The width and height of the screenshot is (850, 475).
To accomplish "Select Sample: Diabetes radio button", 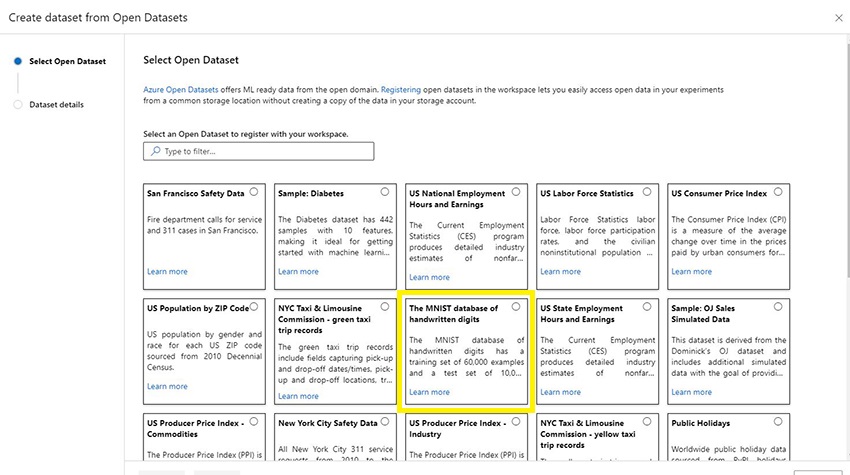I will click(385, 192).
